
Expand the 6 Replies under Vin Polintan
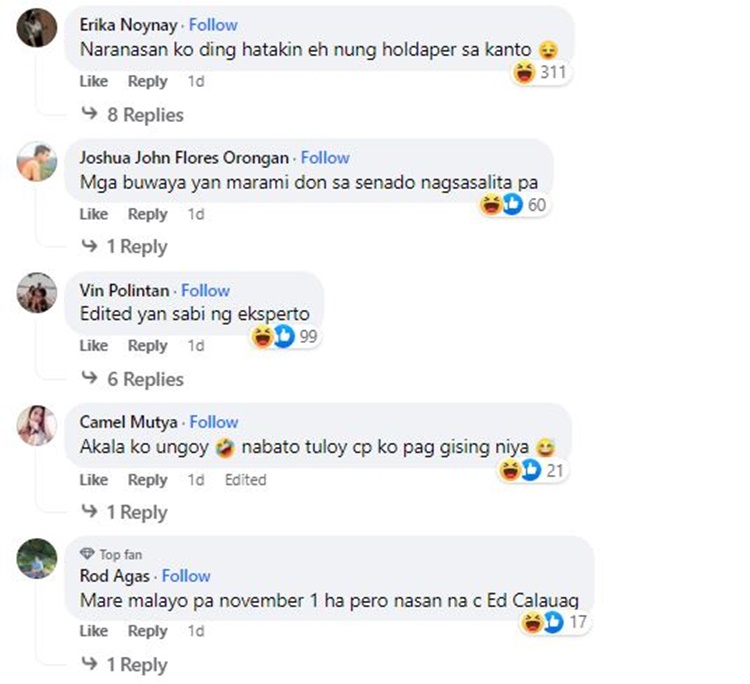tap(132, 379)
